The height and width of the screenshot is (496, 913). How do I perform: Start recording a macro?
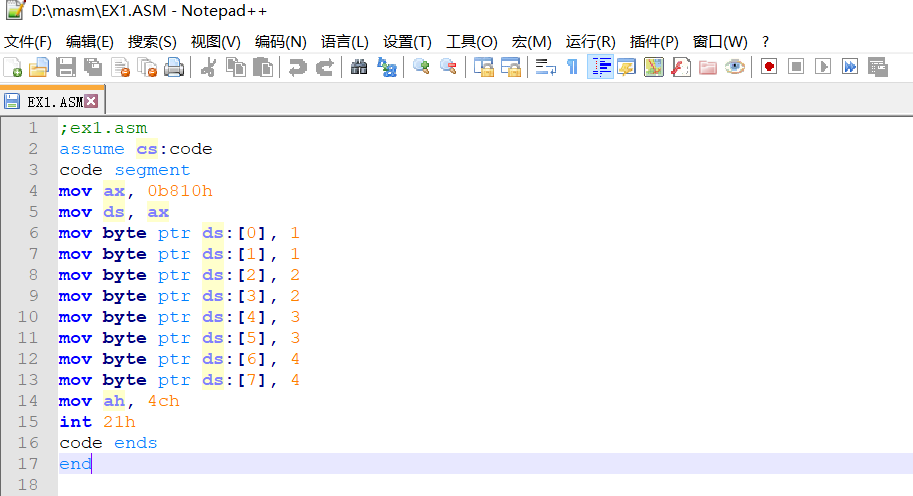pyautogui.click(x=769, y=68)
